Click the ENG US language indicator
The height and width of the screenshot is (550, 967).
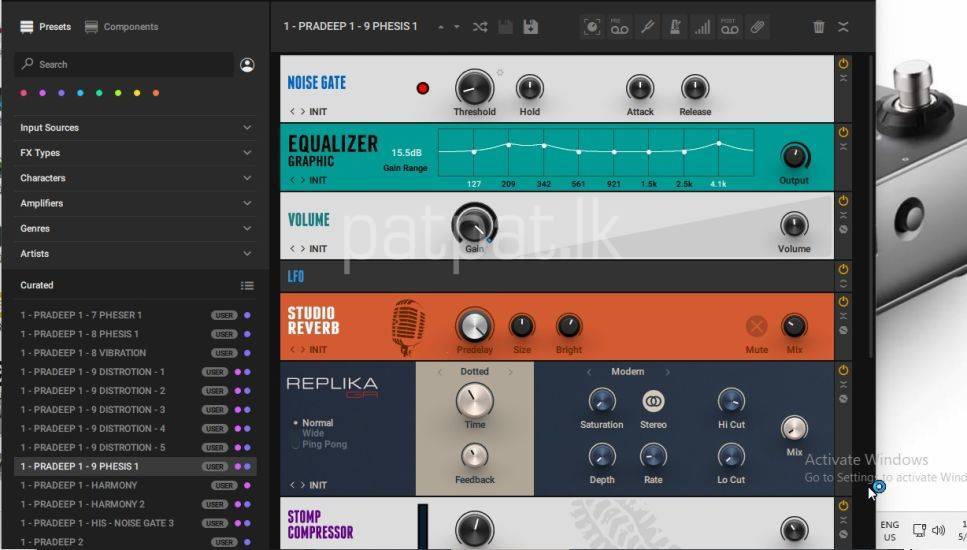(889, 530)
